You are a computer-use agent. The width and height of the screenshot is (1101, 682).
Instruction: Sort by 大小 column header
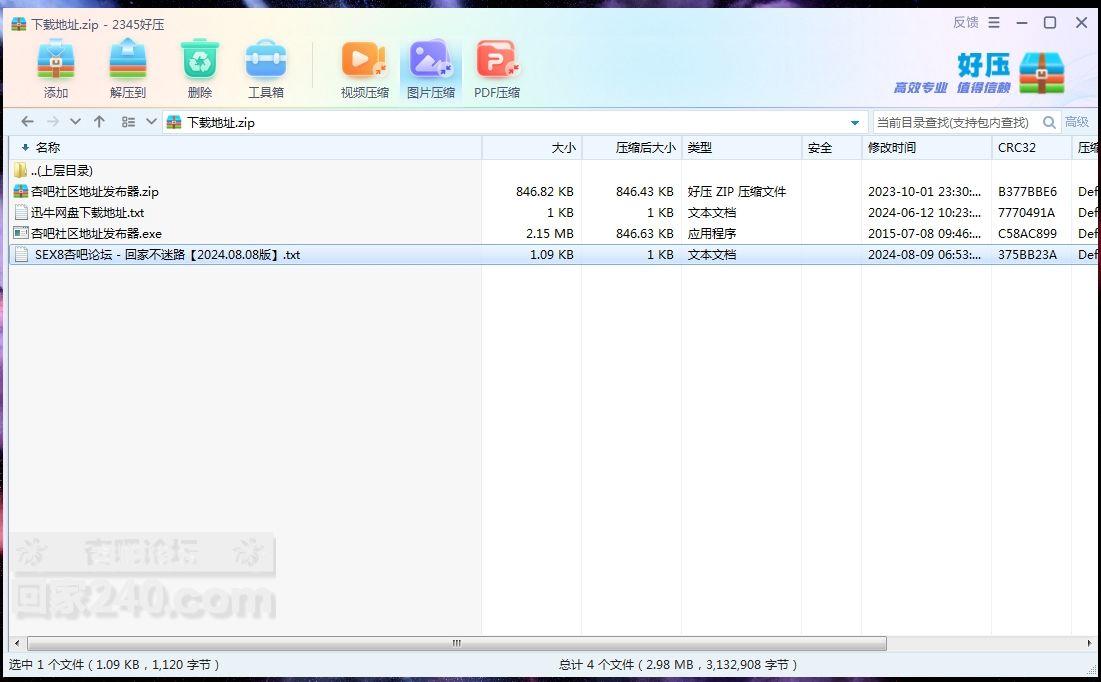tap(532, 147)
